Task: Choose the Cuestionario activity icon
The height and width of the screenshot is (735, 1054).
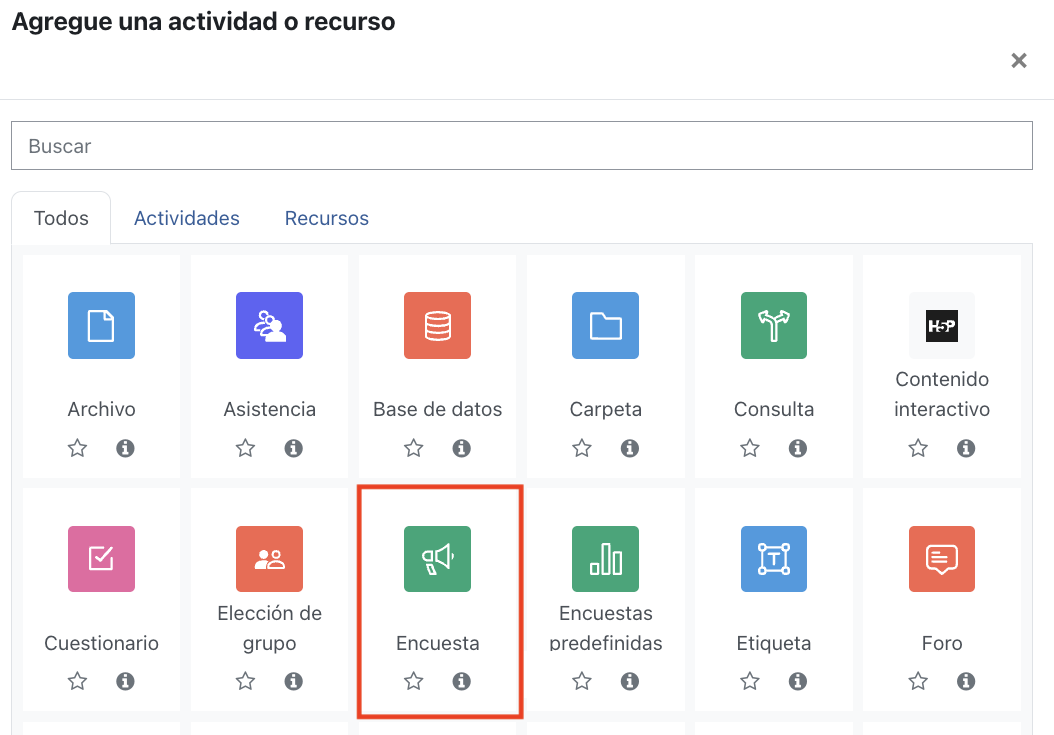Action: 102,559
